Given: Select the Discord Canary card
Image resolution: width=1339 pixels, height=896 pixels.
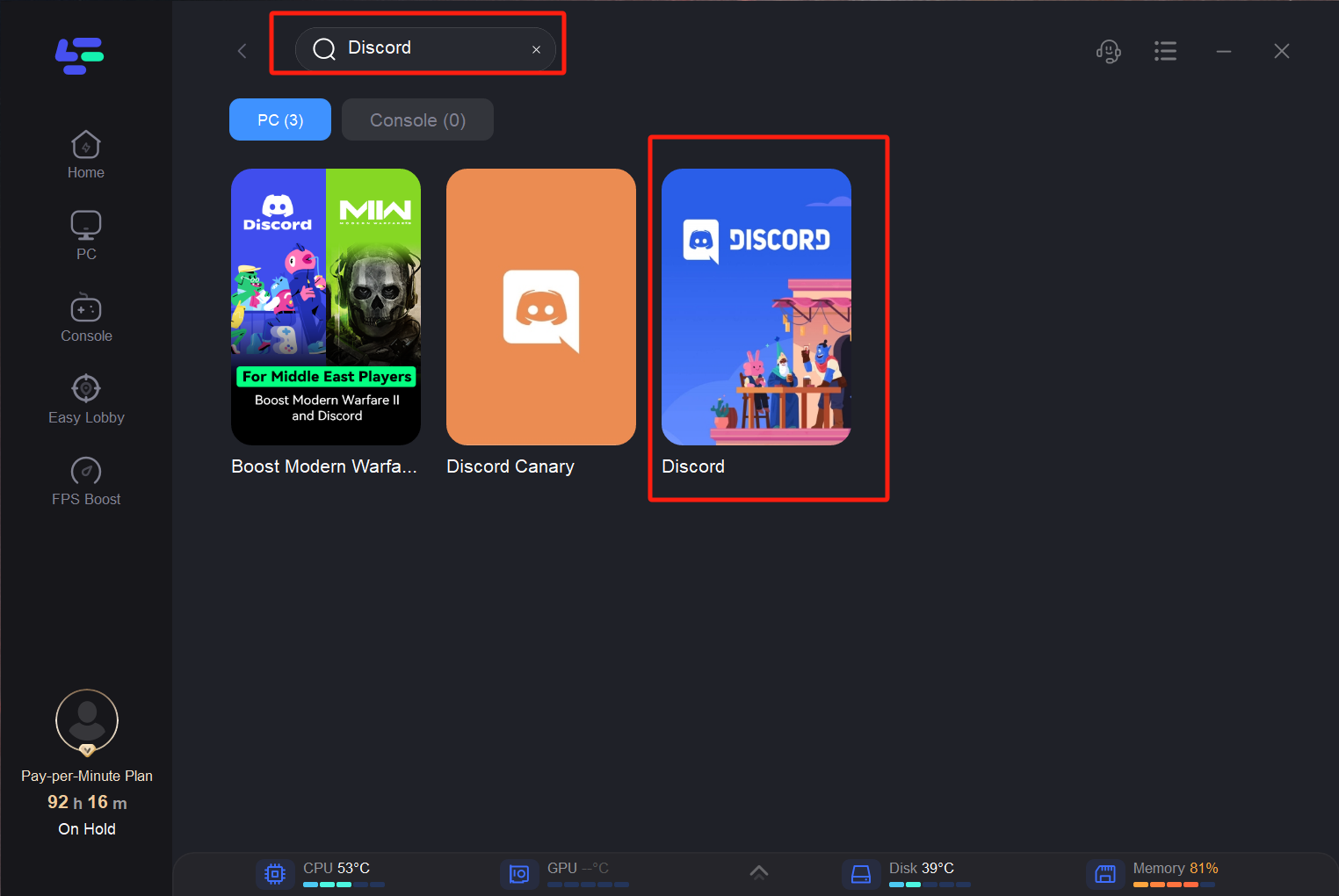Looking at the screenshot, I should click(x=541, y=307).
